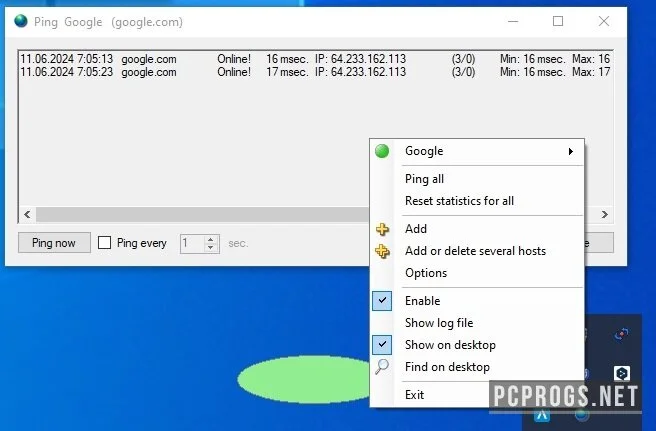The height and width of the screenshot is (431, 656).
Task: Select Show log file
Action: 477,323
